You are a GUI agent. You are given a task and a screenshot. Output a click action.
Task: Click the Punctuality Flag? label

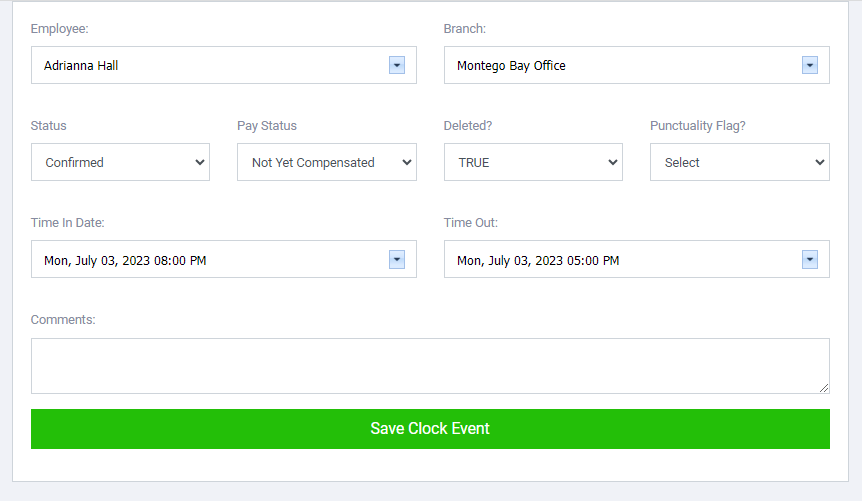tap(698, 126)
